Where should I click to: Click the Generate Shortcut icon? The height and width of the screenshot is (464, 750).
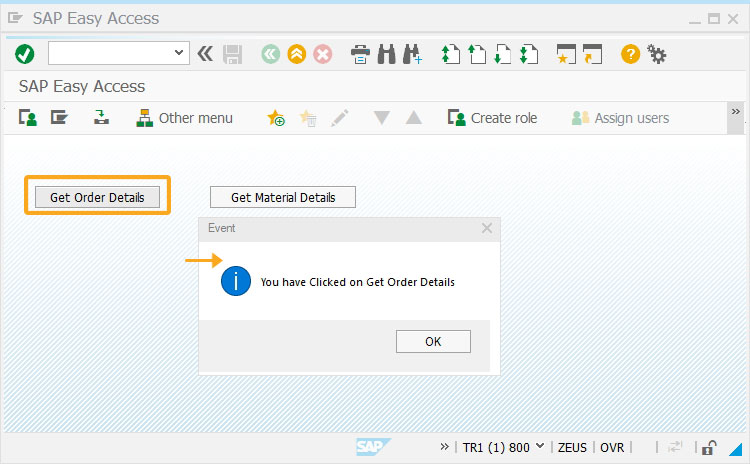pos(592,54)
